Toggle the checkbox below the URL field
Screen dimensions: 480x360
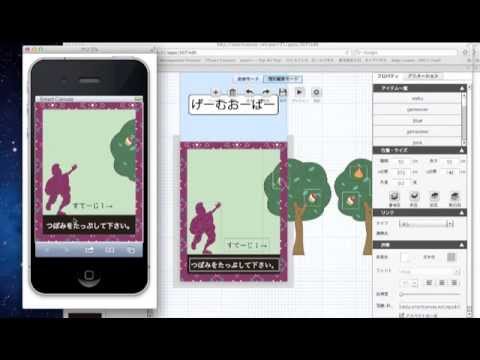[x=402, y=315]
